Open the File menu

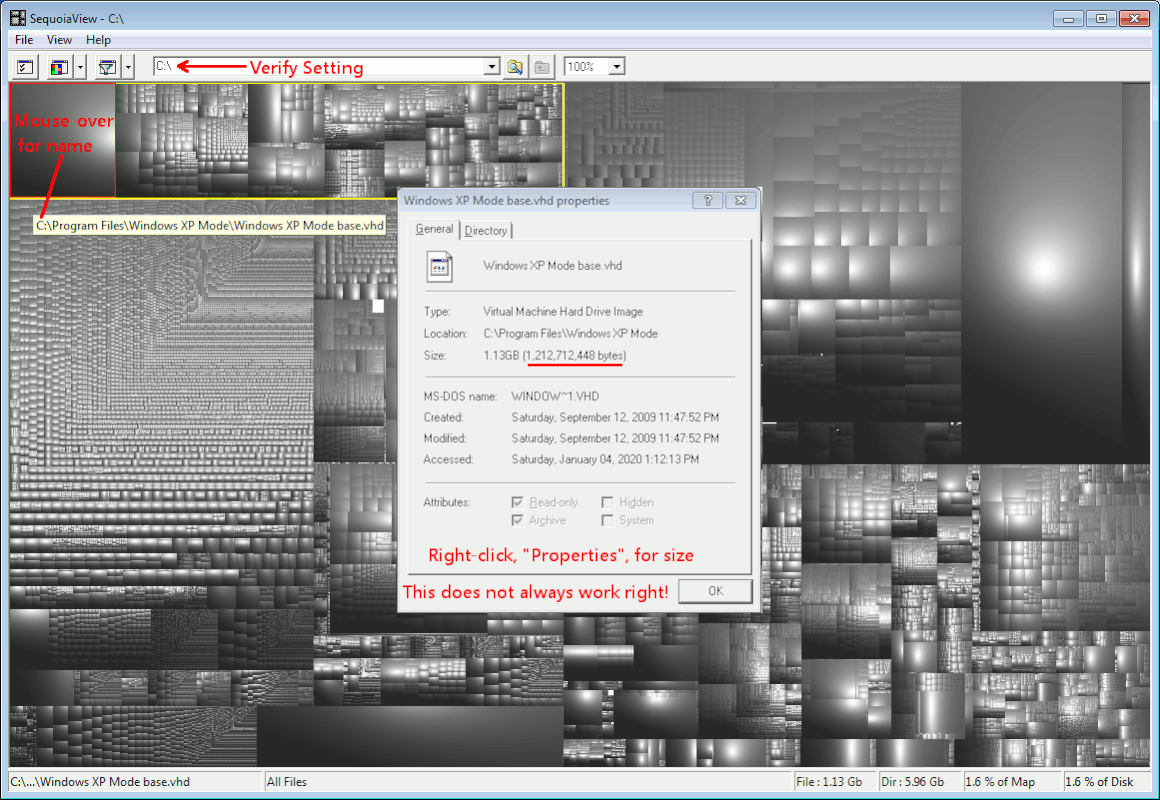point(24,40)
